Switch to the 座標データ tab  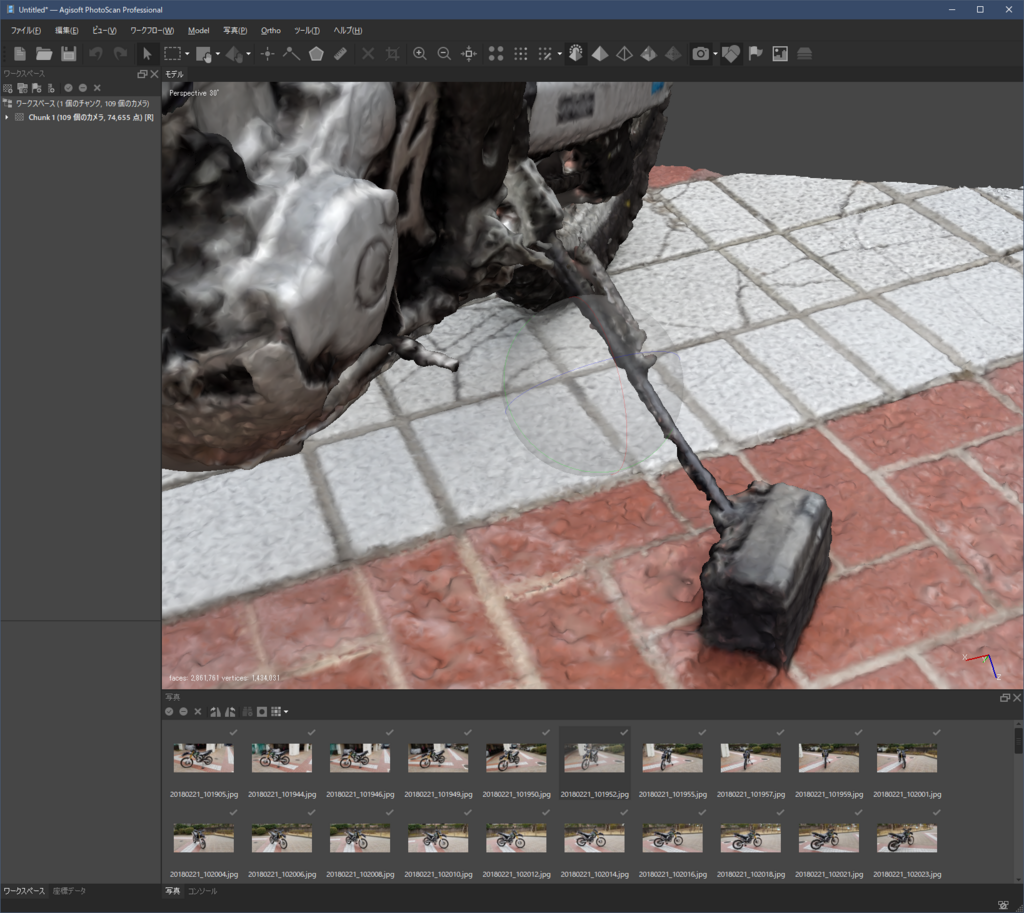pyautogui.click(x=69, y=891)
